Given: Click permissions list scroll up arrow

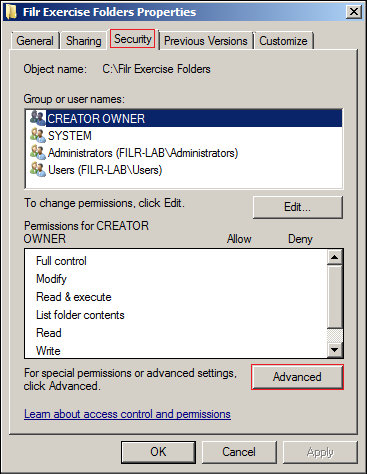Looking at the screenshot, I should [x=334, y=257].
